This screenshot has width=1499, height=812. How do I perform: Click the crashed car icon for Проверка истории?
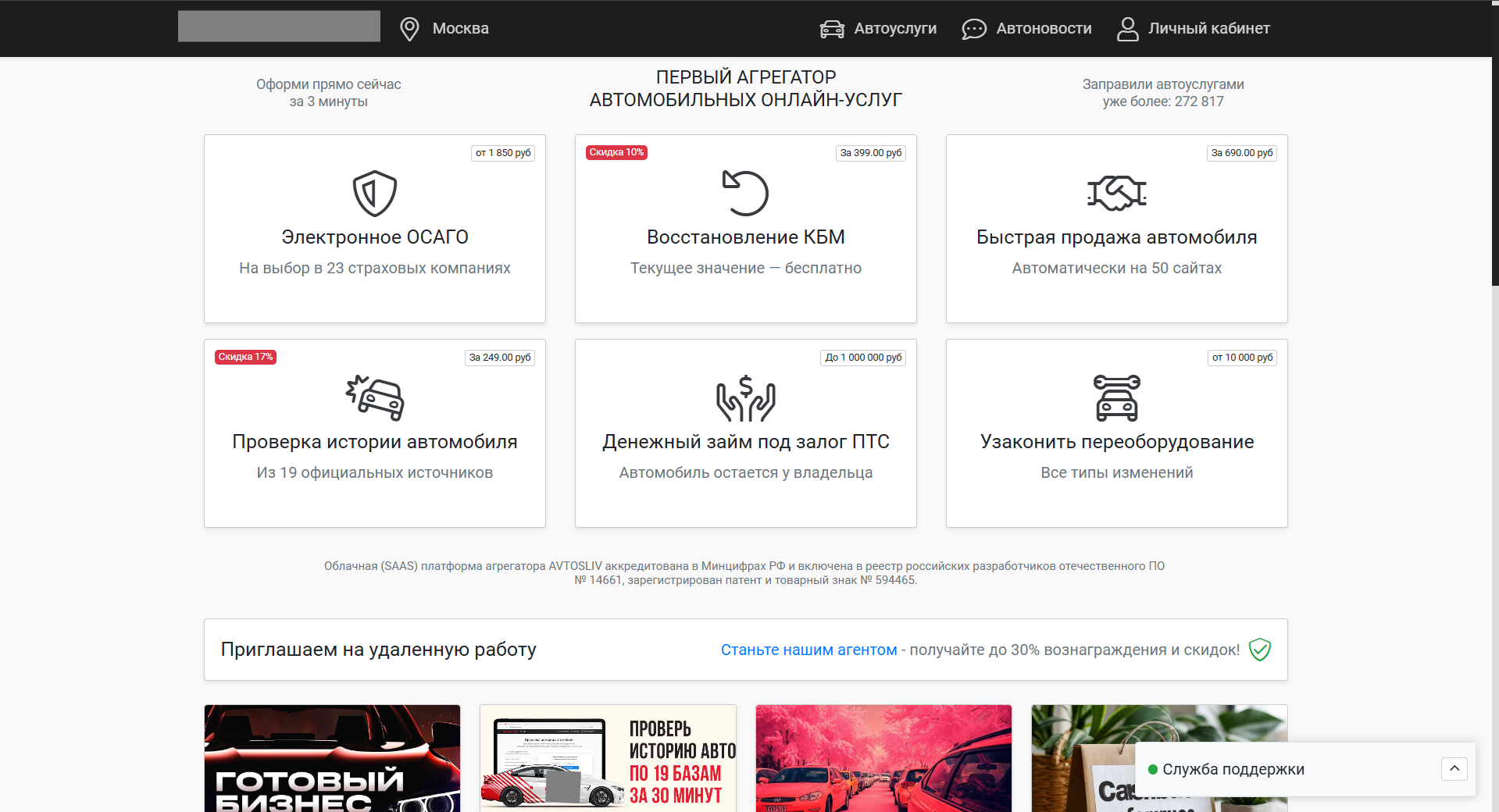click(x=375, y=397)
